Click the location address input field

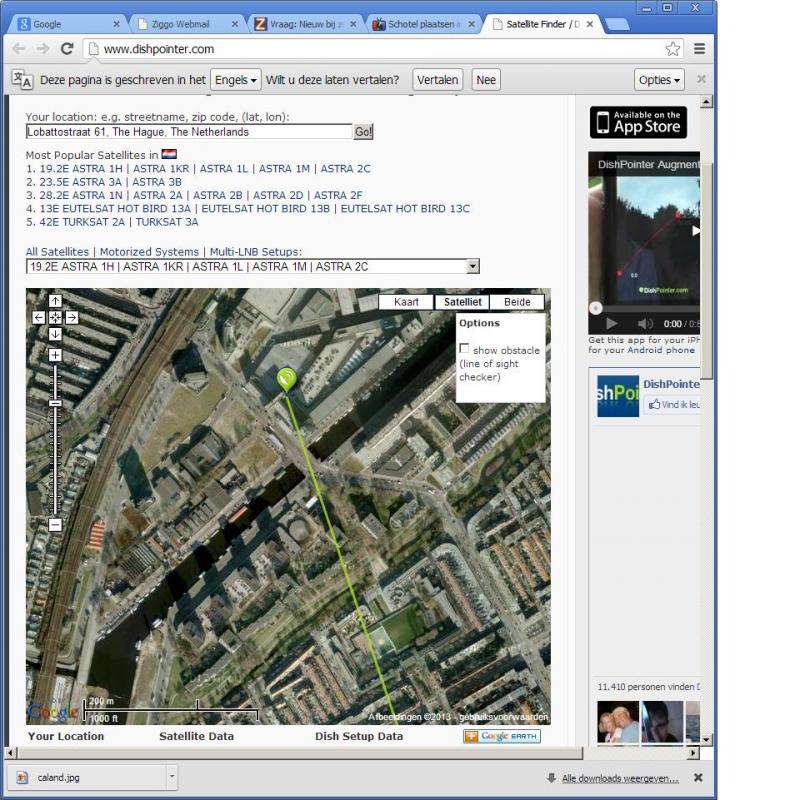pos(189,132)
